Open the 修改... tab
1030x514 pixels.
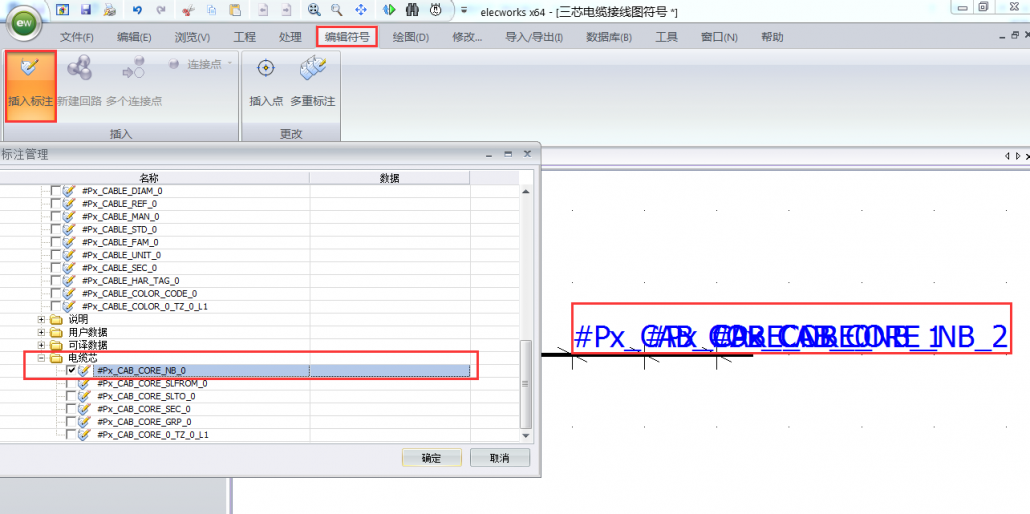click(467, 37)
